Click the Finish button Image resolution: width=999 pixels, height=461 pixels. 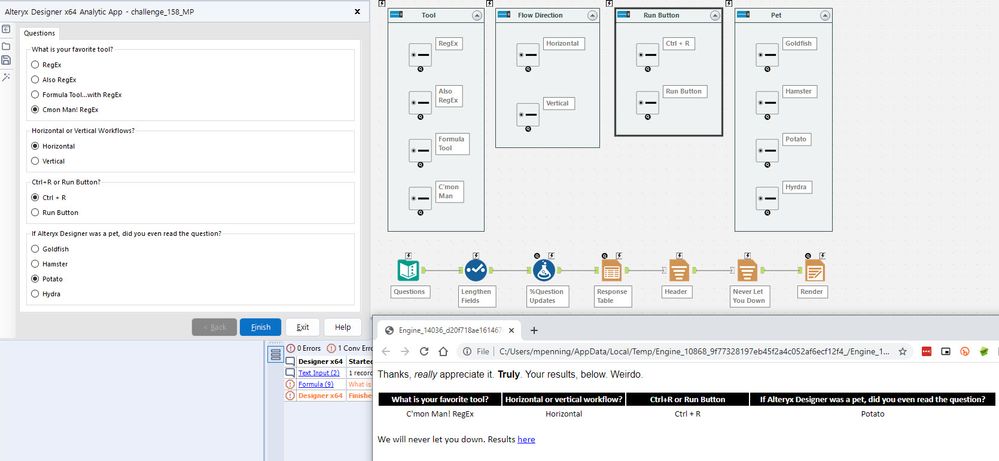tap(261, 327)
